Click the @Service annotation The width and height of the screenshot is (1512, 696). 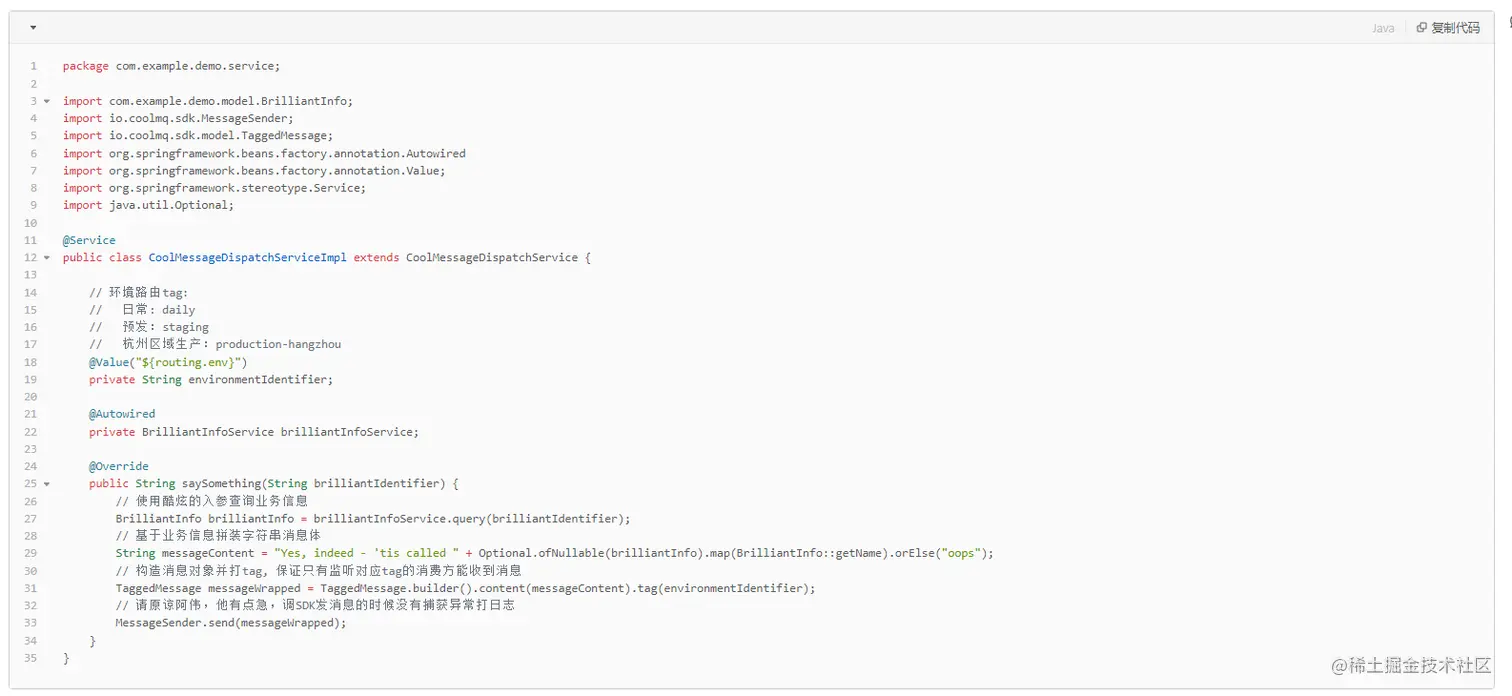89,240
